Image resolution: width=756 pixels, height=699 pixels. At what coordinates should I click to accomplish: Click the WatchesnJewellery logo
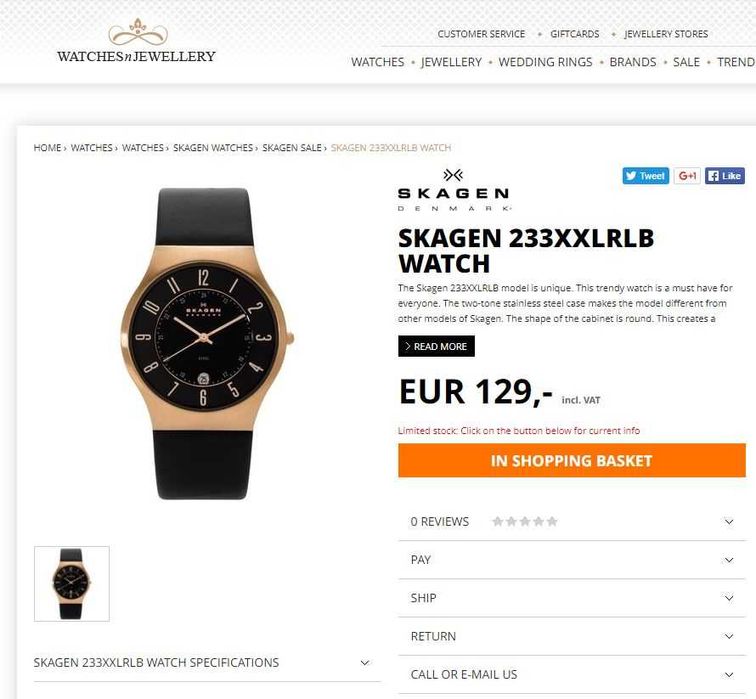[136, 41]
